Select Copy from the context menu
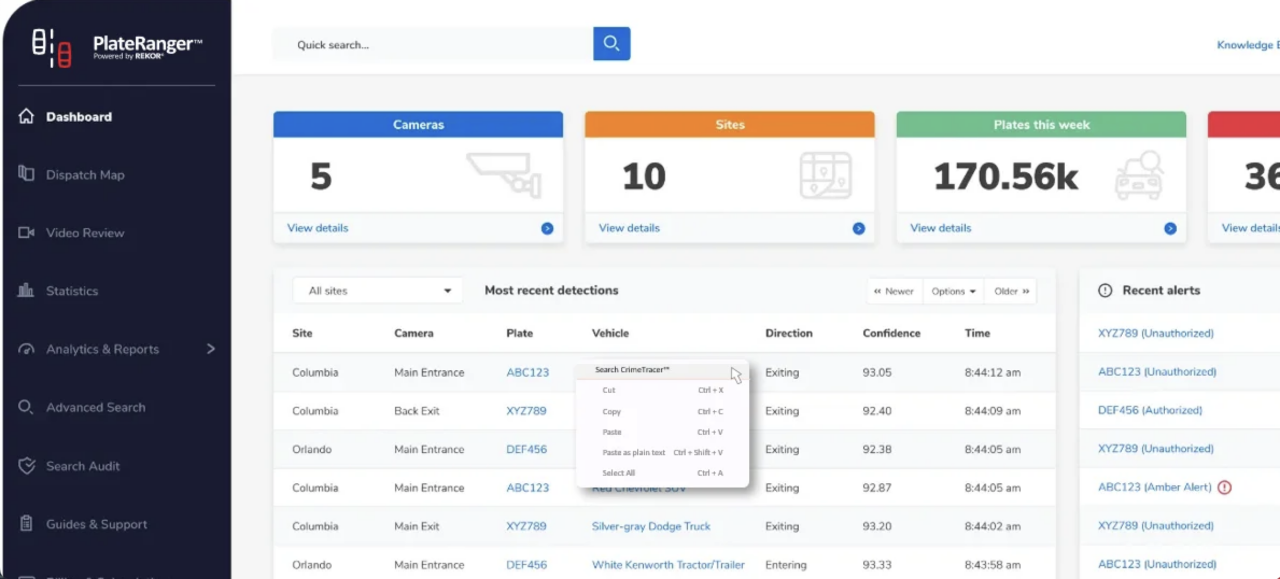Viewport: 1280px width, 579px height. 661,411
